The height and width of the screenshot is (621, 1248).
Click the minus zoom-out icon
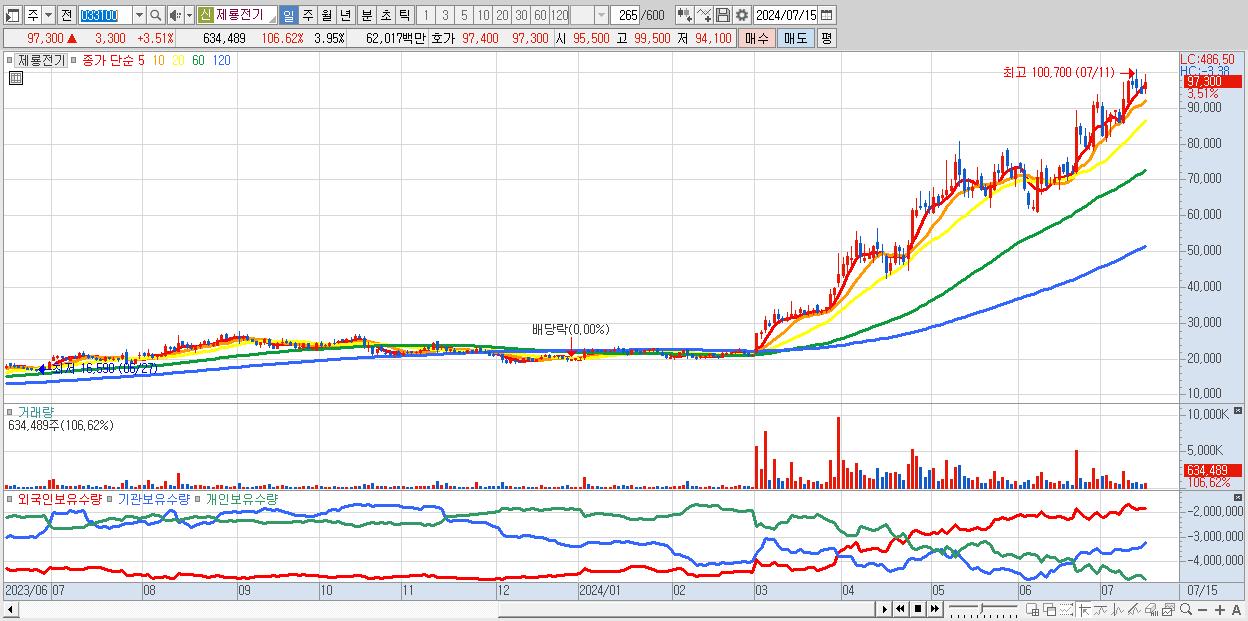tap(1202, 610)
